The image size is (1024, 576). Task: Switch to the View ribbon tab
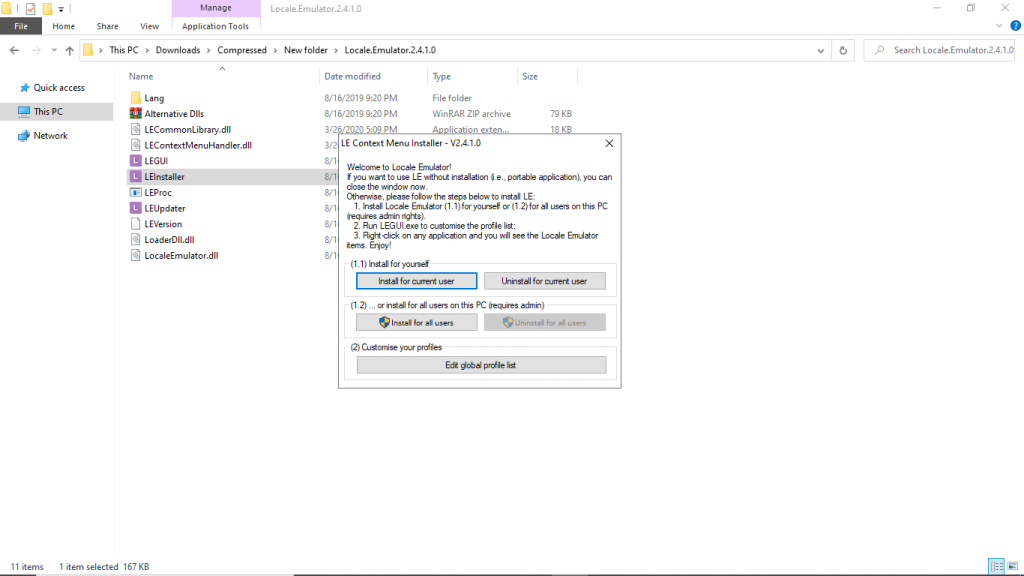pyautogui.click(x=149, y=26)
